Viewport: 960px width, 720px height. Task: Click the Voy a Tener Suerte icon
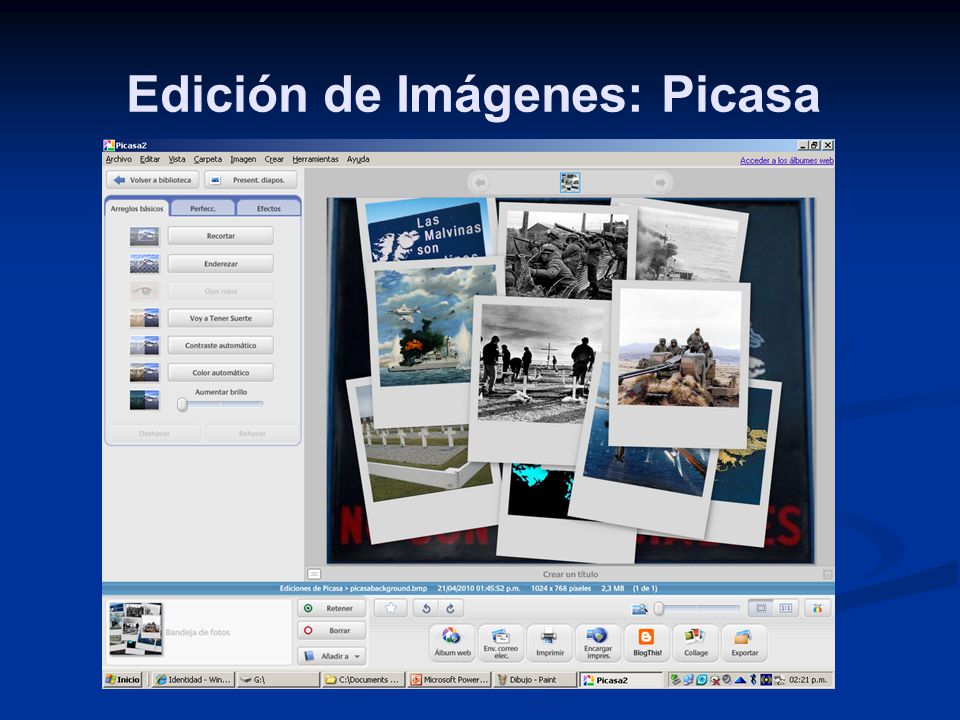(144, 318)
